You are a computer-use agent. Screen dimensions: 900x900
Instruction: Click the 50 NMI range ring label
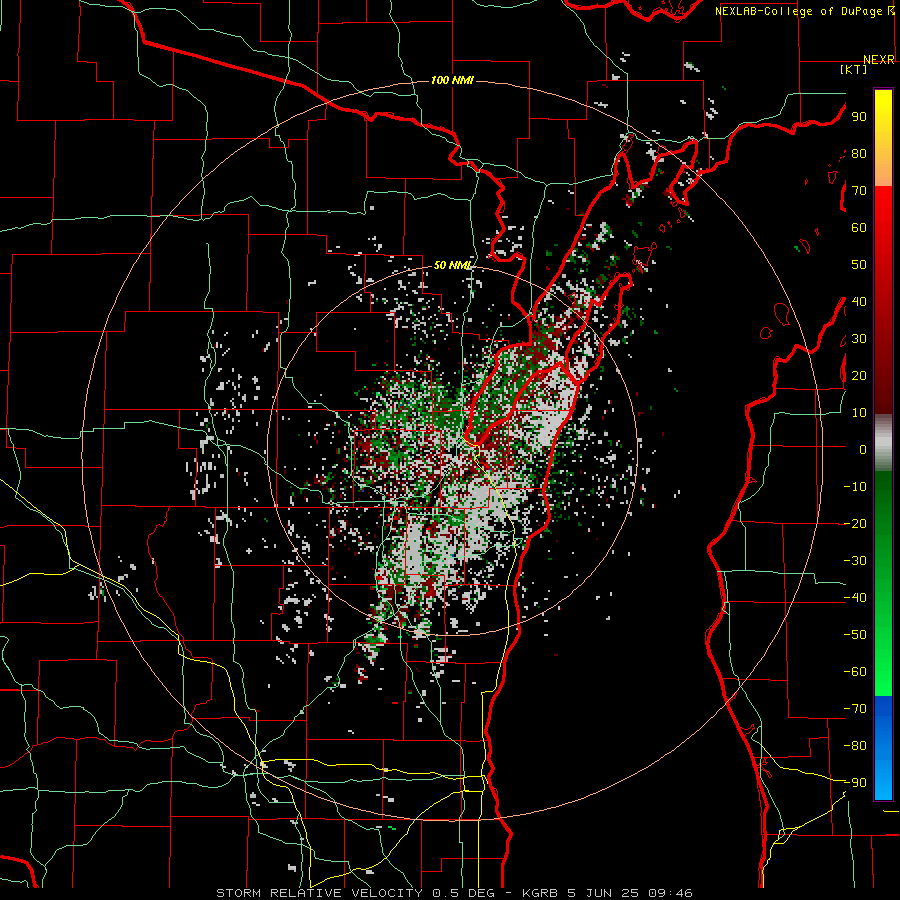(x=453, y=265)
